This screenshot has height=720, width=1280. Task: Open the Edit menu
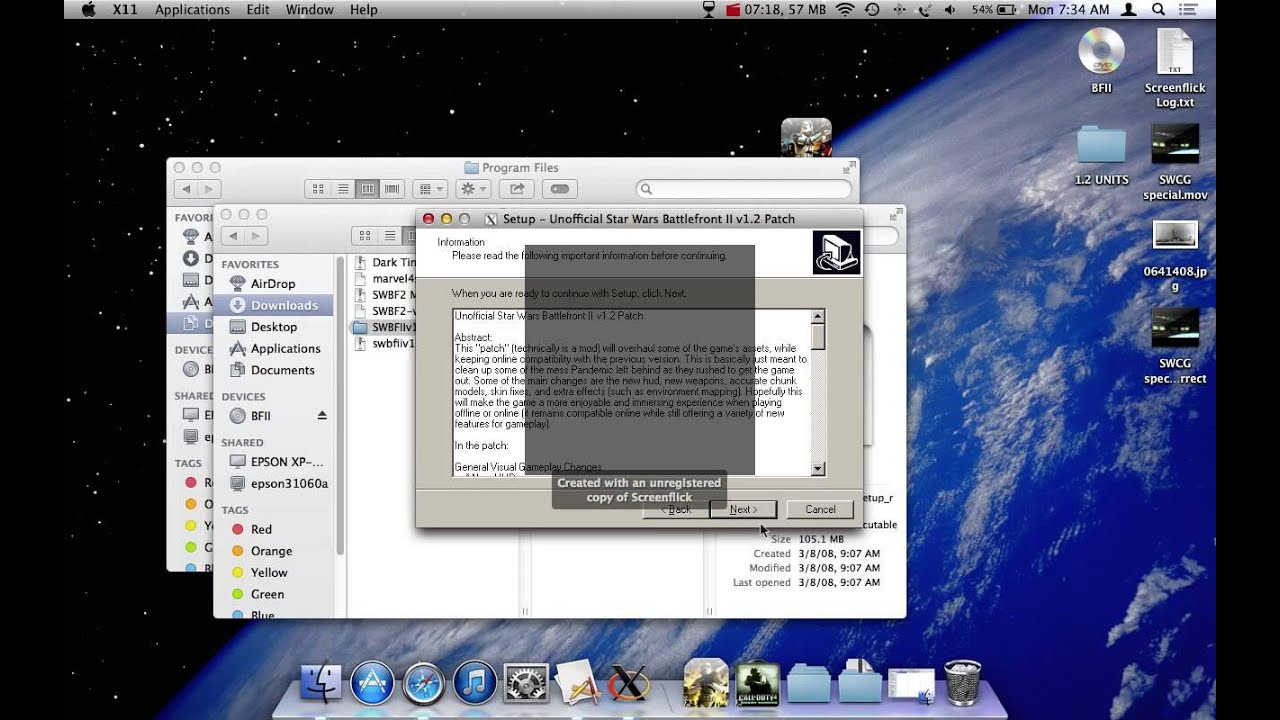258,9
